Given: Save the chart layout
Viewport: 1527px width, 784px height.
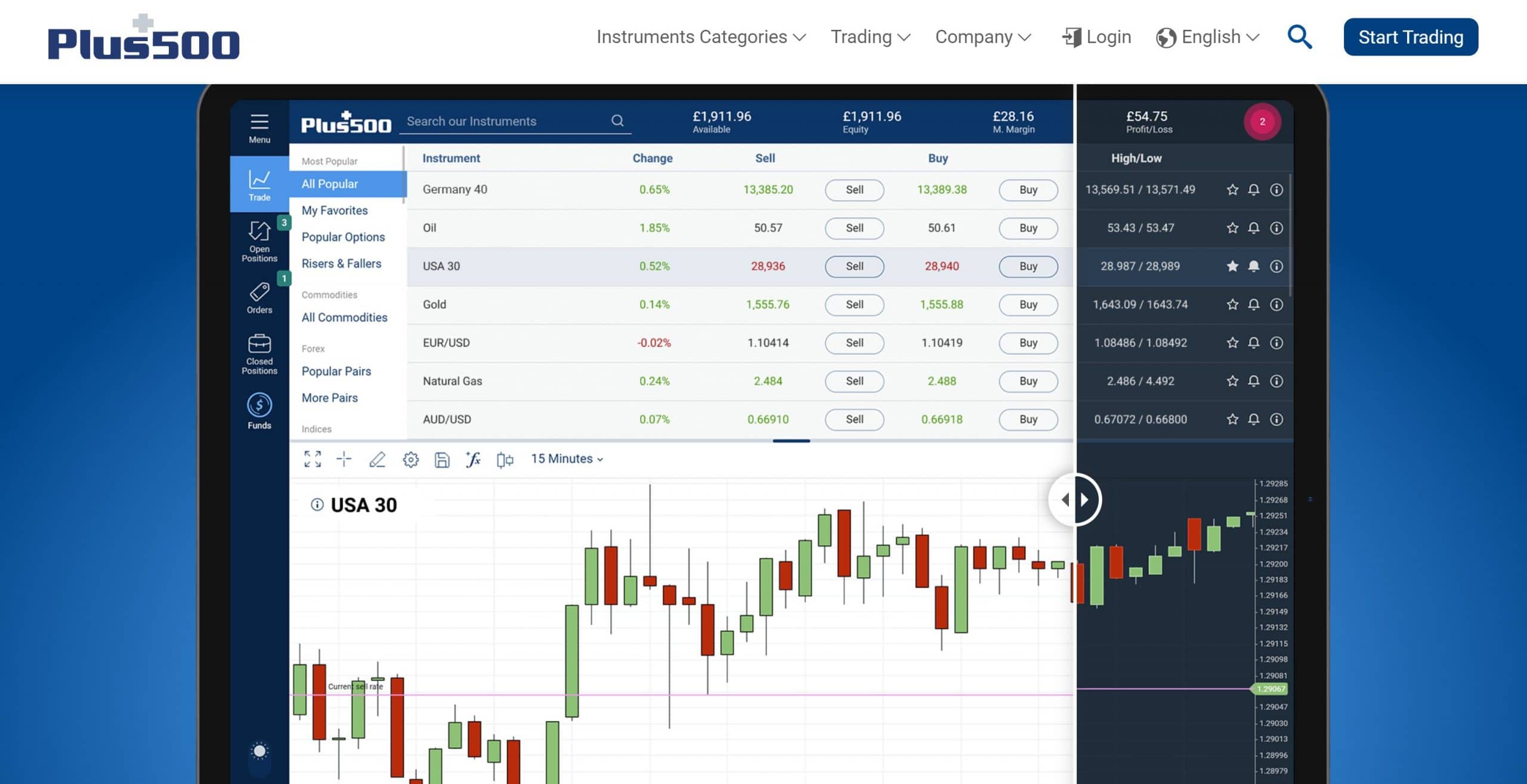Looking at the screenshot, I should (442, 460).
